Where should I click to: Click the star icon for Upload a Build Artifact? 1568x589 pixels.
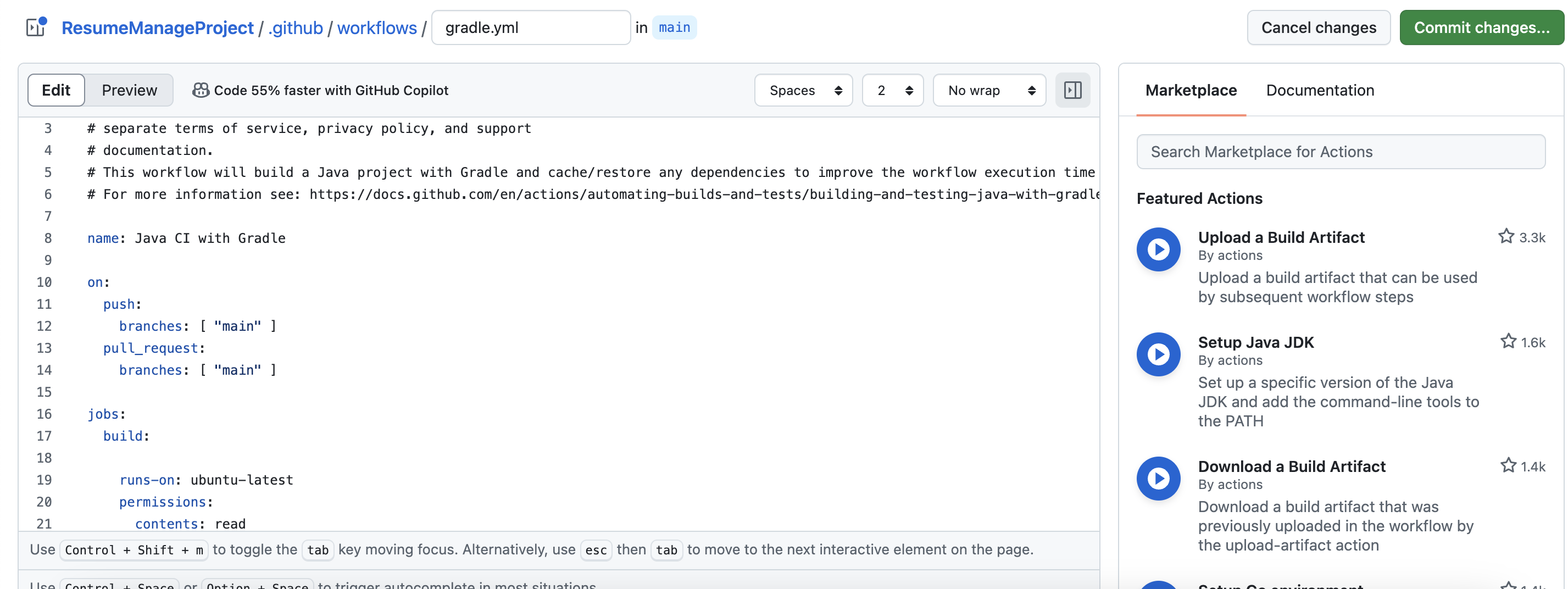click(x=1506, y=236)
